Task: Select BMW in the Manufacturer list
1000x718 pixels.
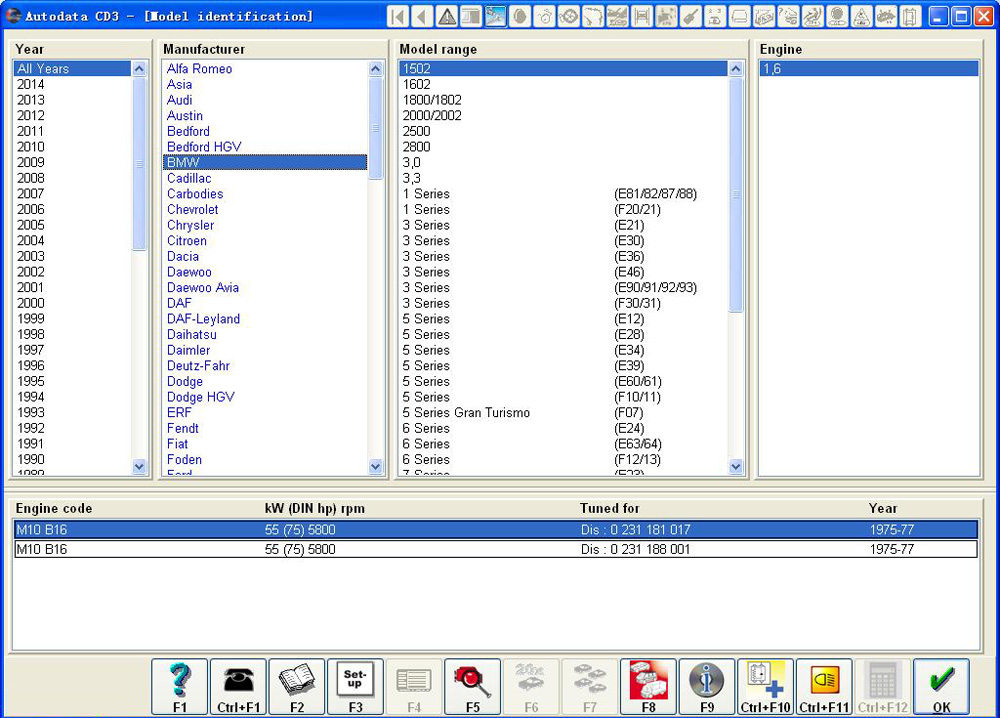Action: [x=265, y=163]
